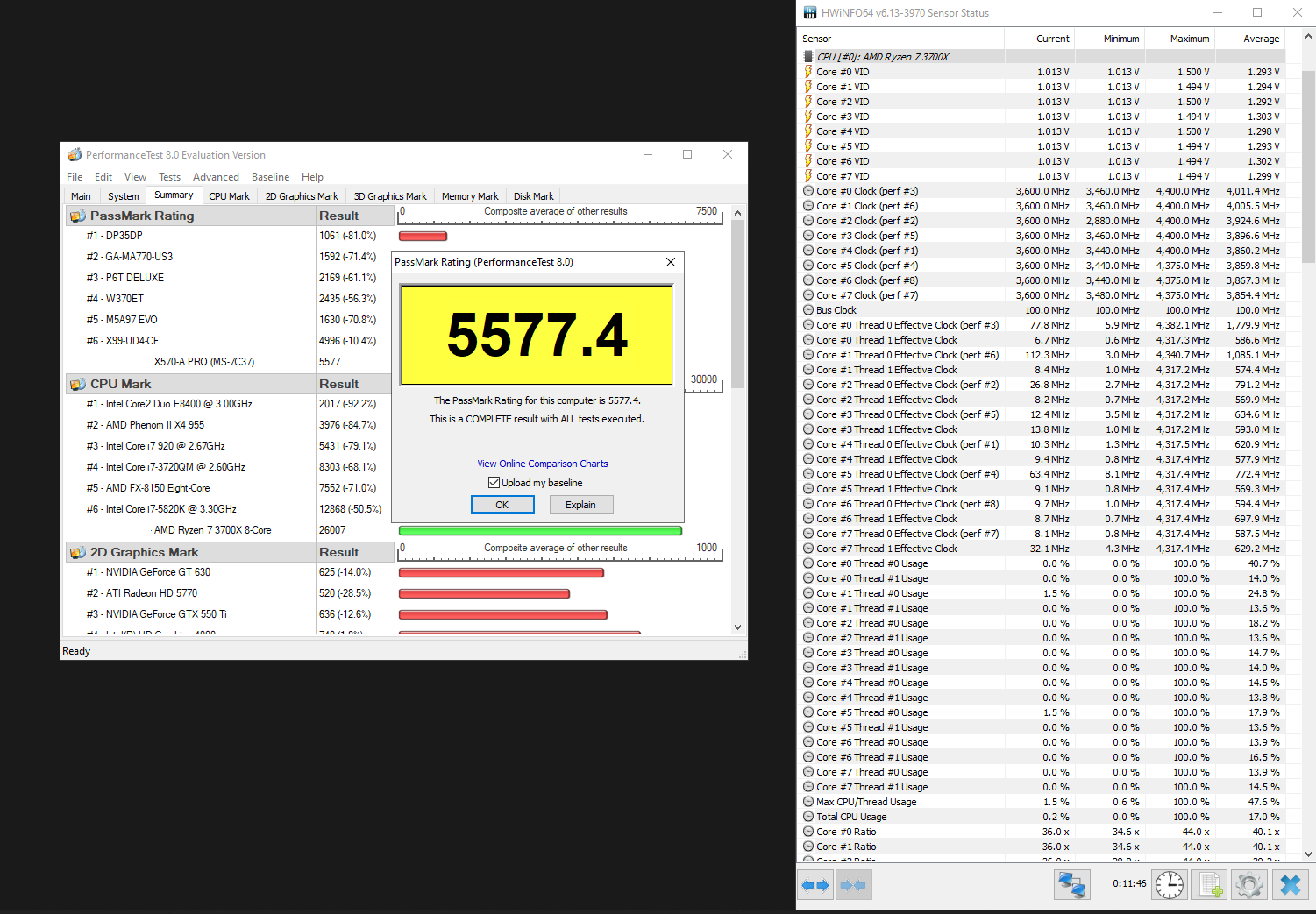
Task: Click the HWiNFO navigate left-right arrows button
Action: pos(816,885)
